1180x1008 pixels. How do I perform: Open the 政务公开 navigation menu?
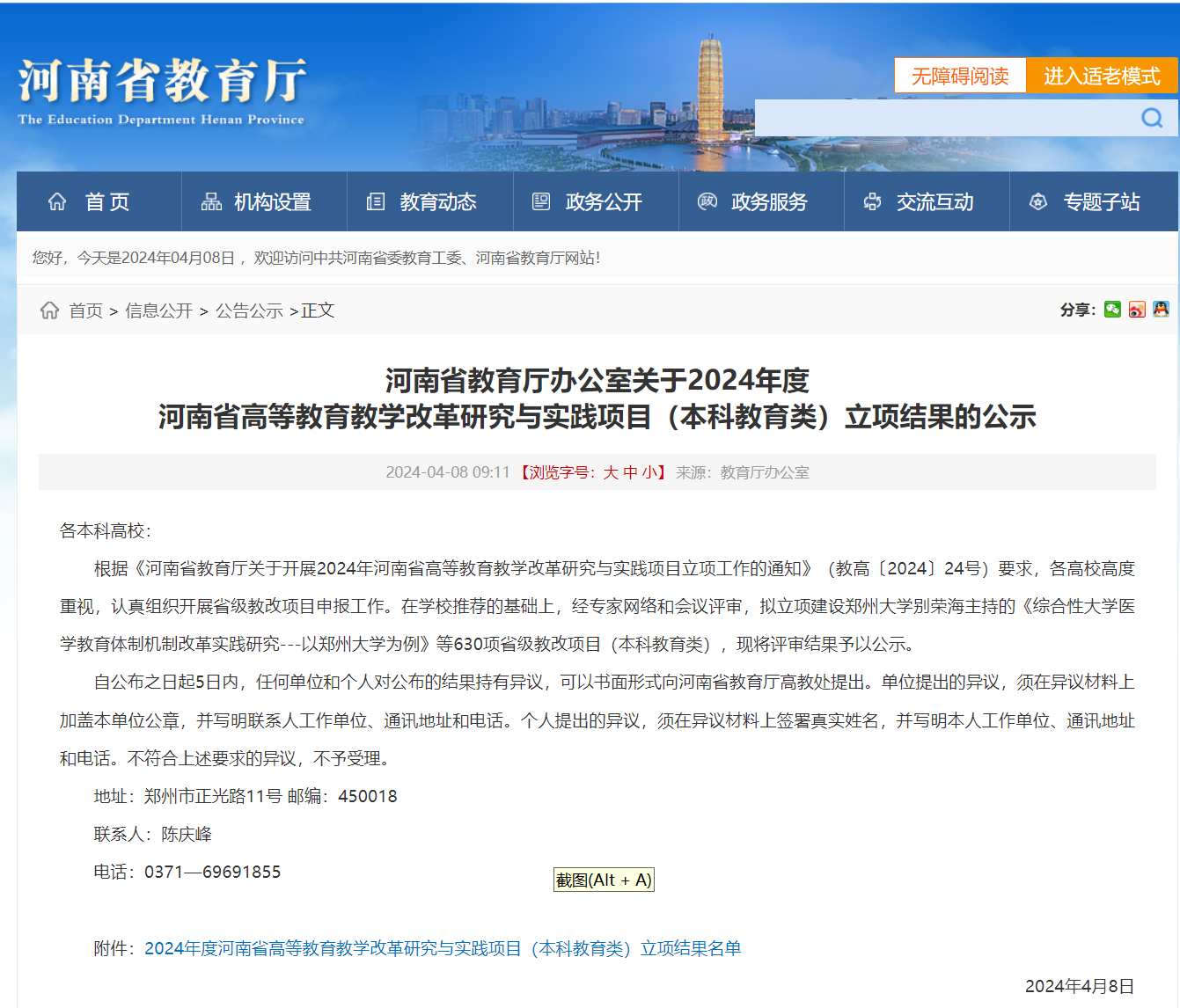coord(603,202)
